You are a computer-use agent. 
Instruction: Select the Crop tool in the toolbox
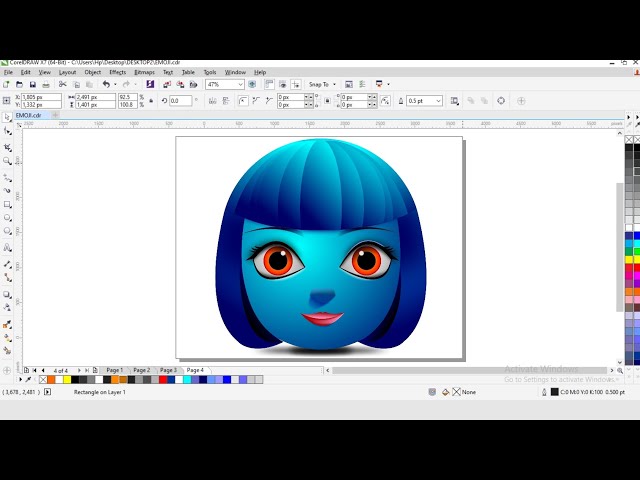[x=7, y=148]
